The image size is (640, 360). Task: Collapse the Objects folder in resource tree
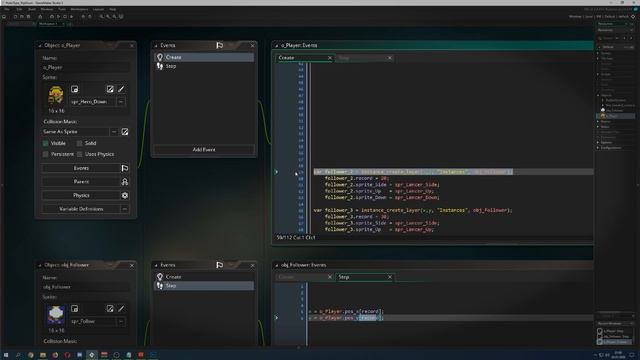point(598,95)
